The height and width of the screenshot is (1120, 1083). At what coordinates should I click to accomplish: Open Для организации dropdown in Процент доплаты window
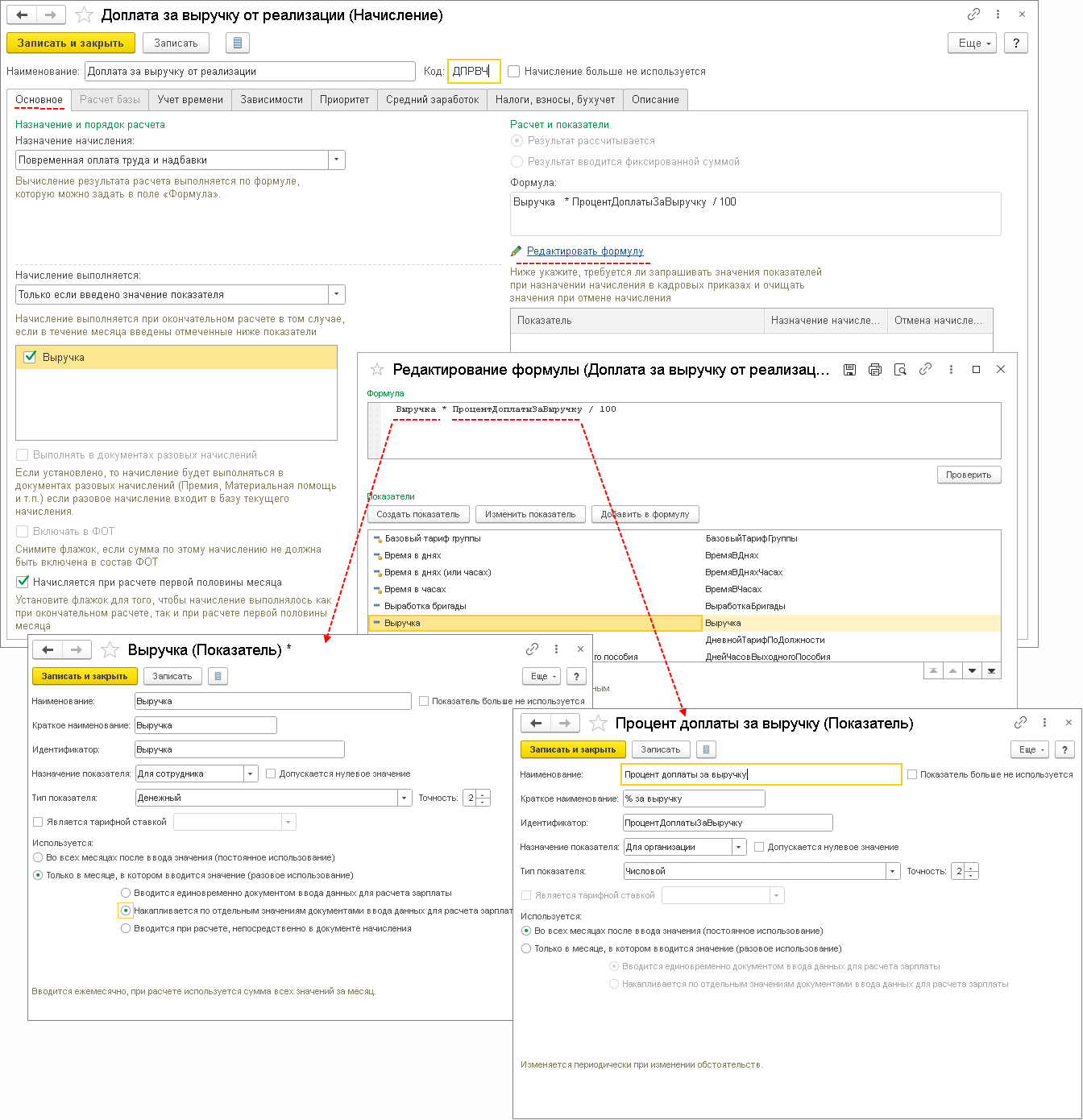739,847
